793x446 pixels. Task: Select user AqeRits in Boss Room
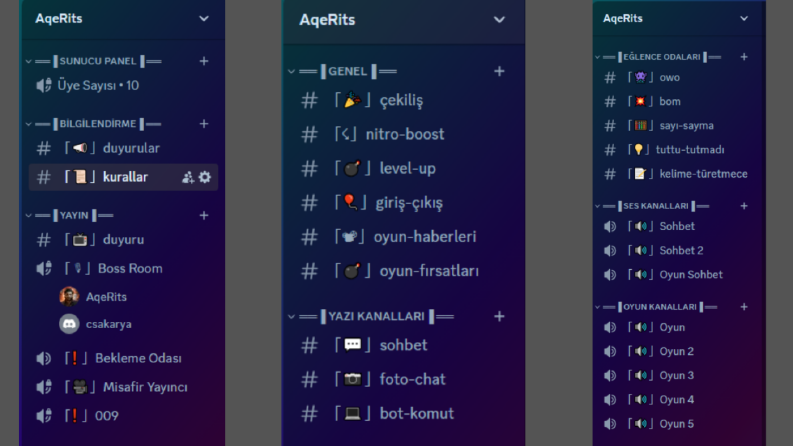(106, 297)
